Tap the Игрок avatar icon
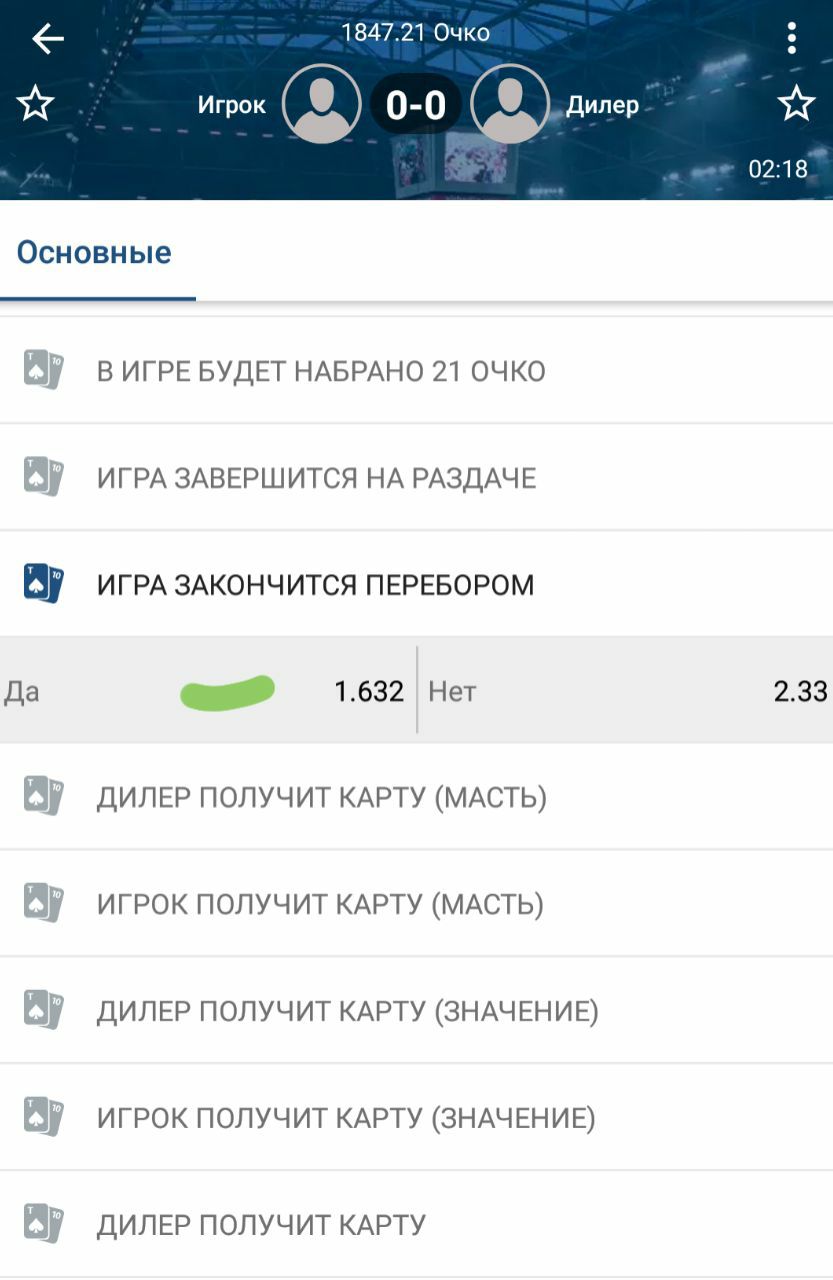The width and height of the screenshot is (833, 1280). tap(321, 104)
